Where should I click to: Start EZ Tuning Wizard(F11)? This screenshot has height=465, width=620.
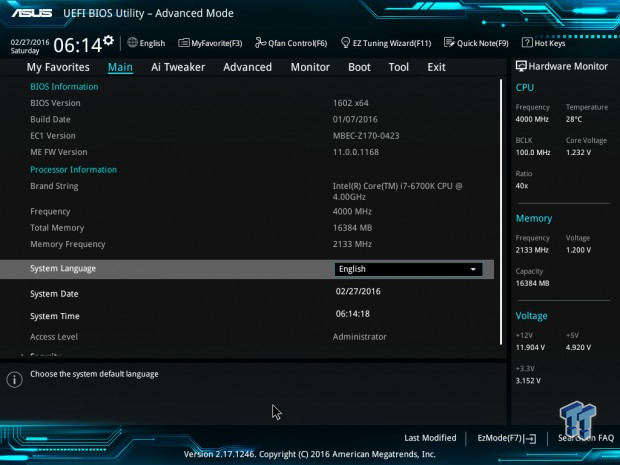coord(386,43)
